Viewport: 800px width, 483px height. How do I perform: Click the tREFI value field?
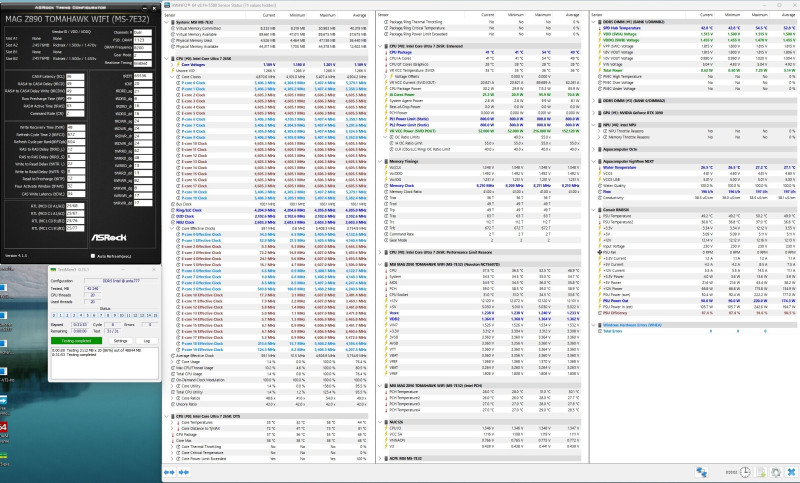[x=143, y=76]
